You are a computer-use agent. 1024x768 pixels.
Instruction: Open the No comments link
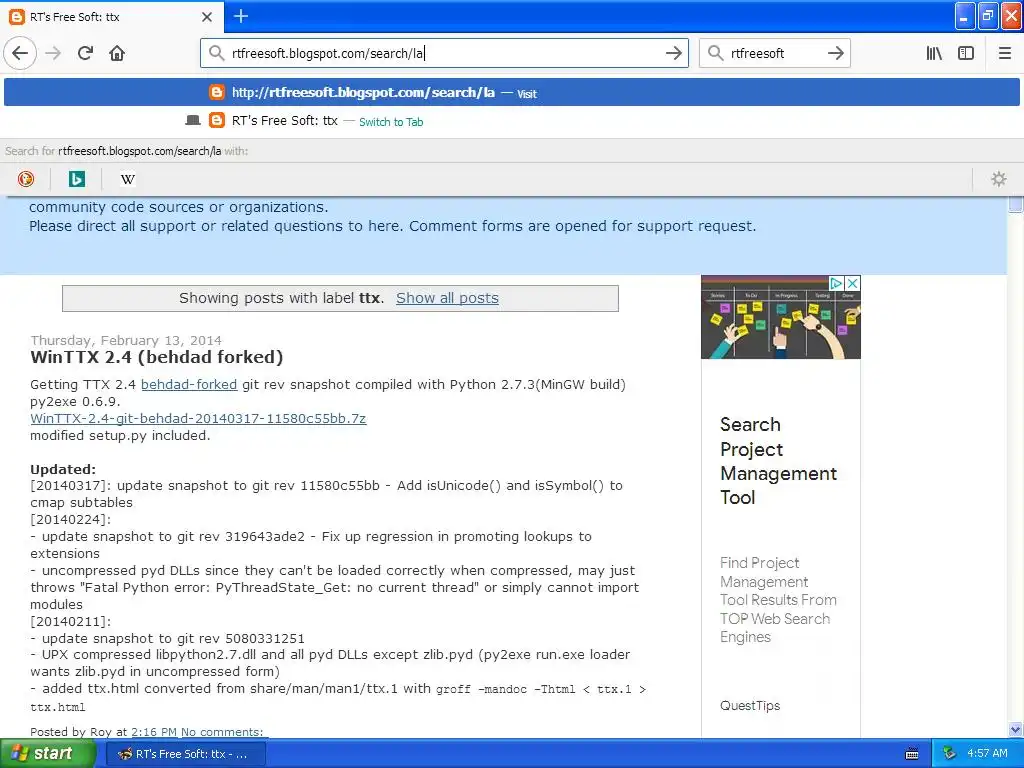coord(222,732)
